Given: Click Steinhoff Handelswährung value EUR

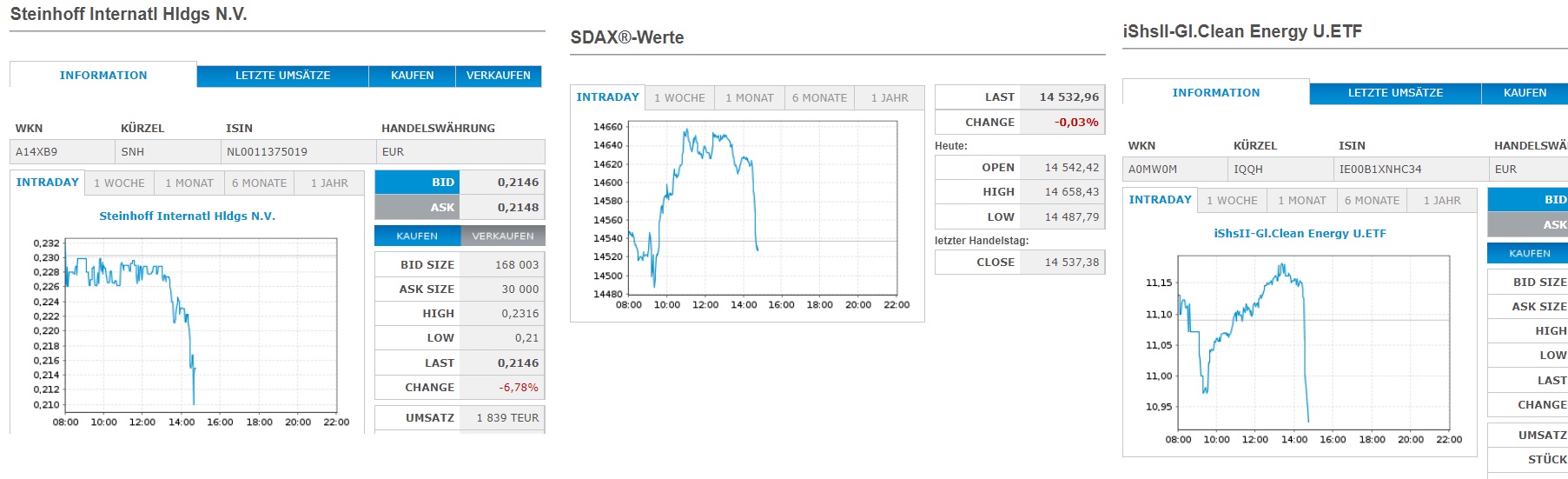Looking at the screenshot, I should (x=393, y=151).
